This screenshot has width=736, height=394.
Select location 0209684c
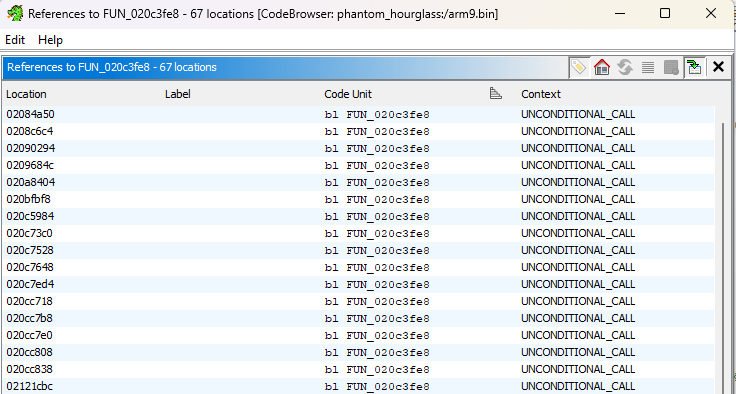[30, 165]
